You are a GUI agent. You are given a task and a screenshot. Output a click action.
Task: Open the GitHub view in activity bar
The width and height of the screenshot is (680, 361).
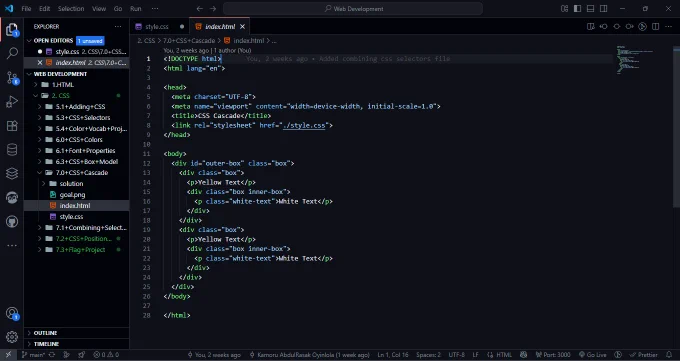(x=12, y=222)
